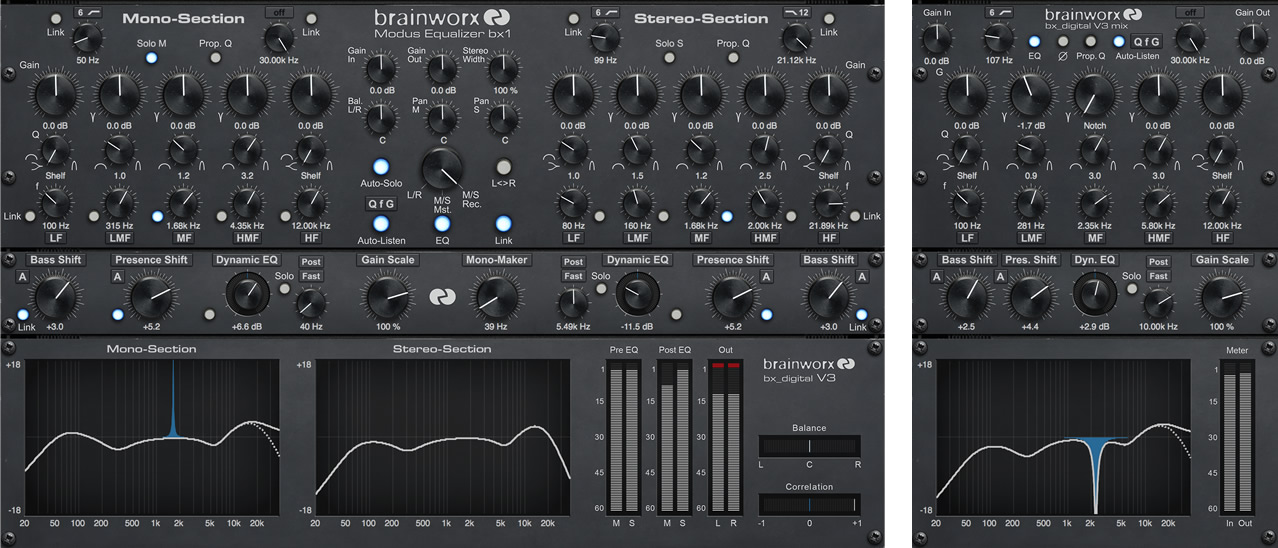Click the Stereo-Section HF band button
Viewport: 1278px width, 548px height.
tap(828, 239)
